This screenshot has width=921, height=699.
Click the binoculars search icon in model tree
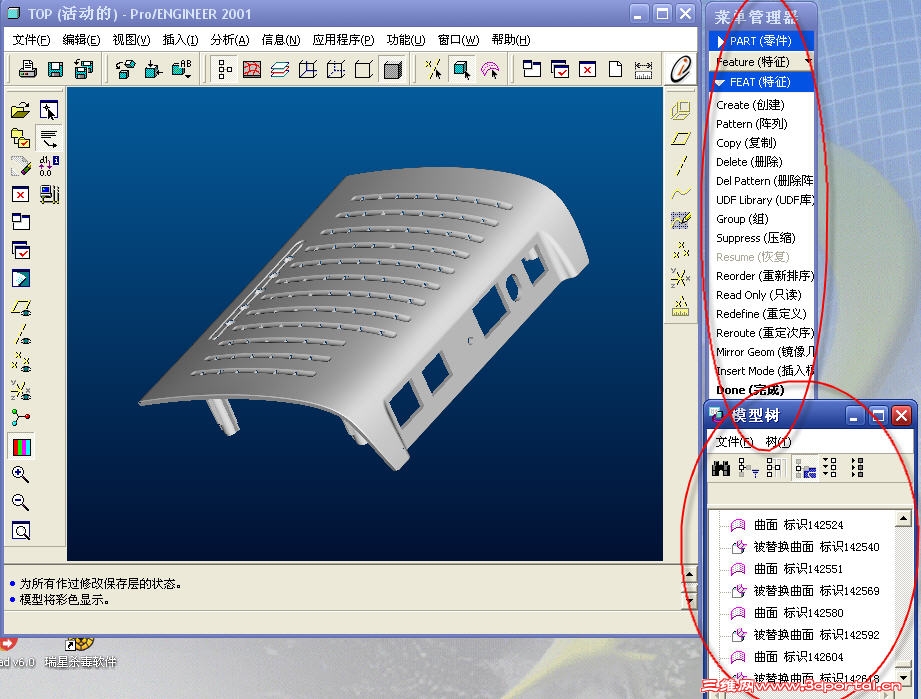(721, 468)
